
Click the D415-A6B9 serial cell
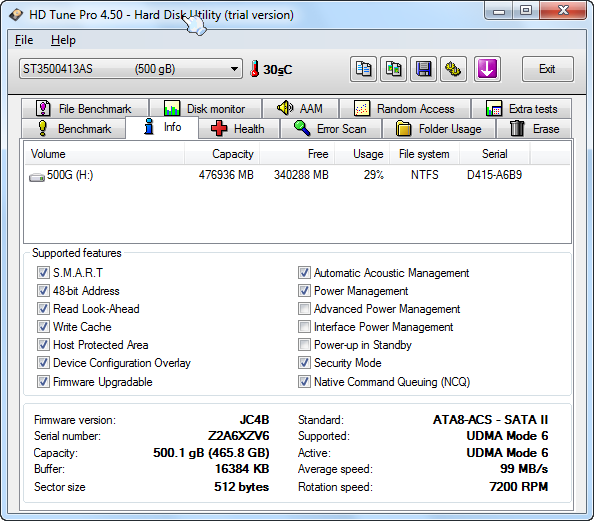click(494, 175)
